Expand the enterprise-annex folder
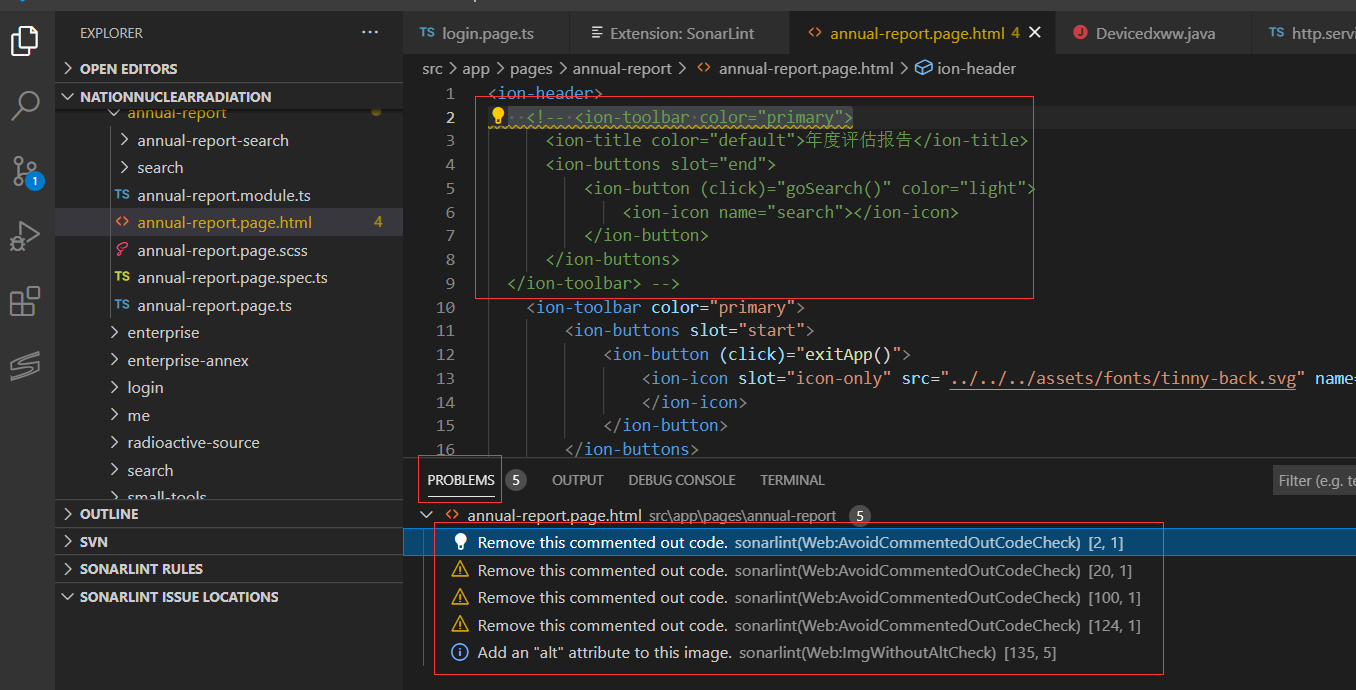Screen dimensions: 1356x690 [188, 360]
